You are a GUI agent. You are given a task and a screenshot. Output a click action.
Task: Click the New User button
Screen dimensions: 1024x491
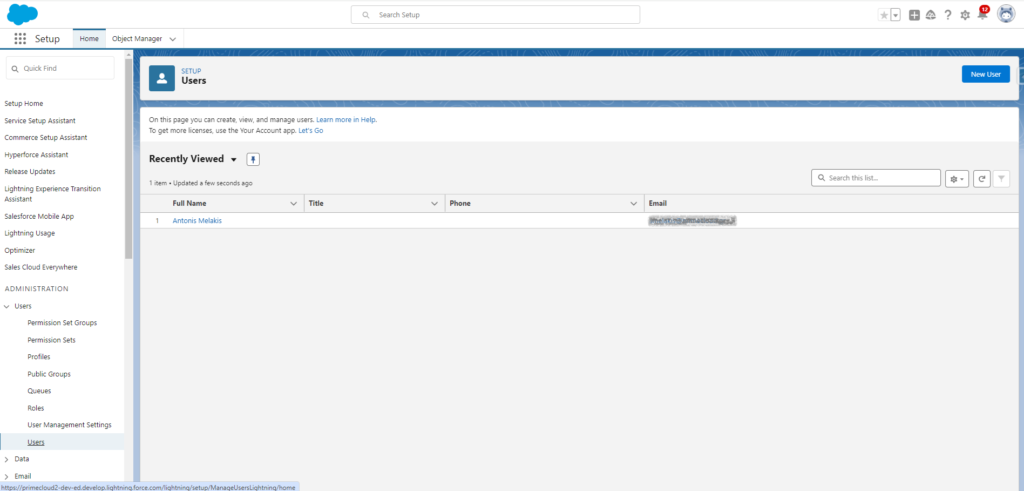click(985, 74)
